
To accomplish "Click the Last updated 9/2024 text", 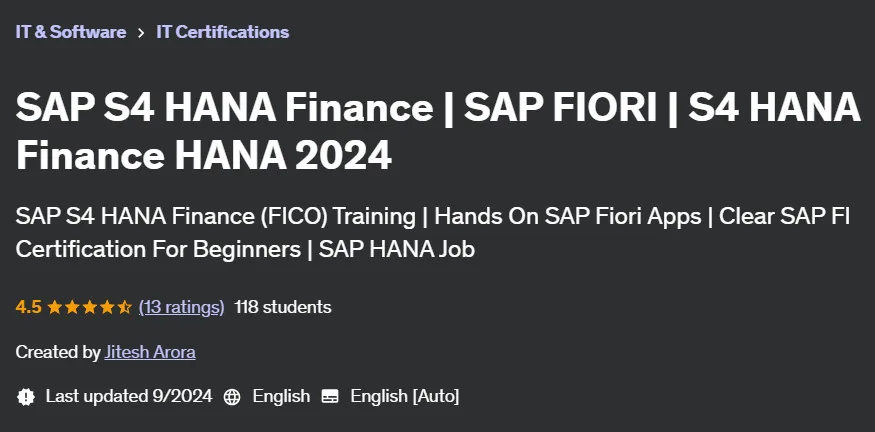I will click(129, 396).
